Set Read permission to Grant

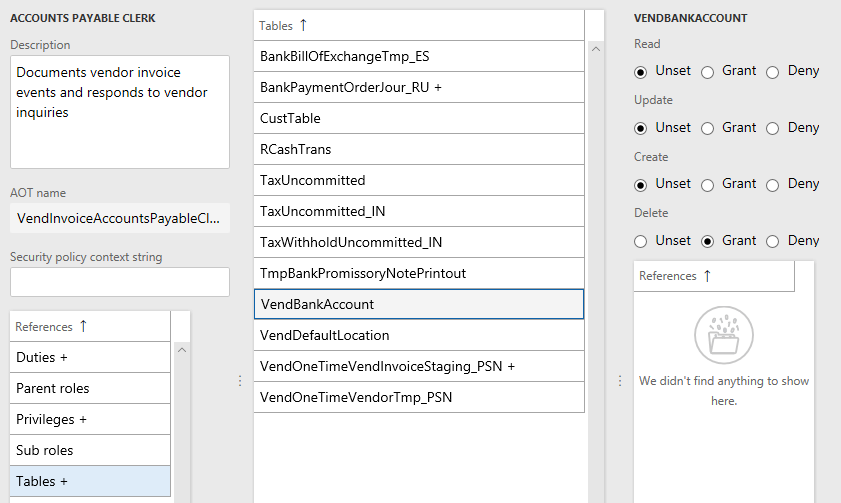coord(707,72)
